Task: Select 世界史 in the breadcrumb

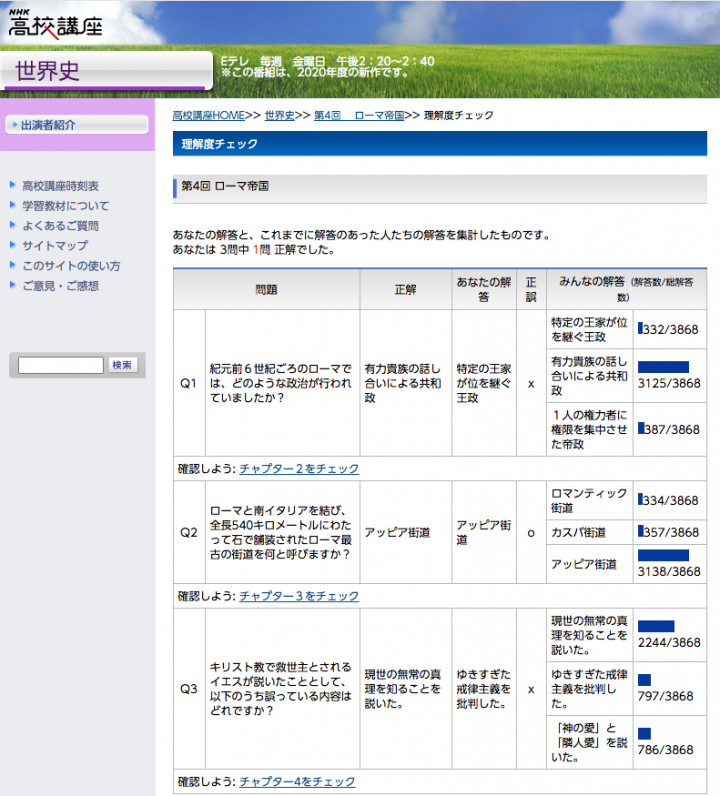Action: (279, 116)
